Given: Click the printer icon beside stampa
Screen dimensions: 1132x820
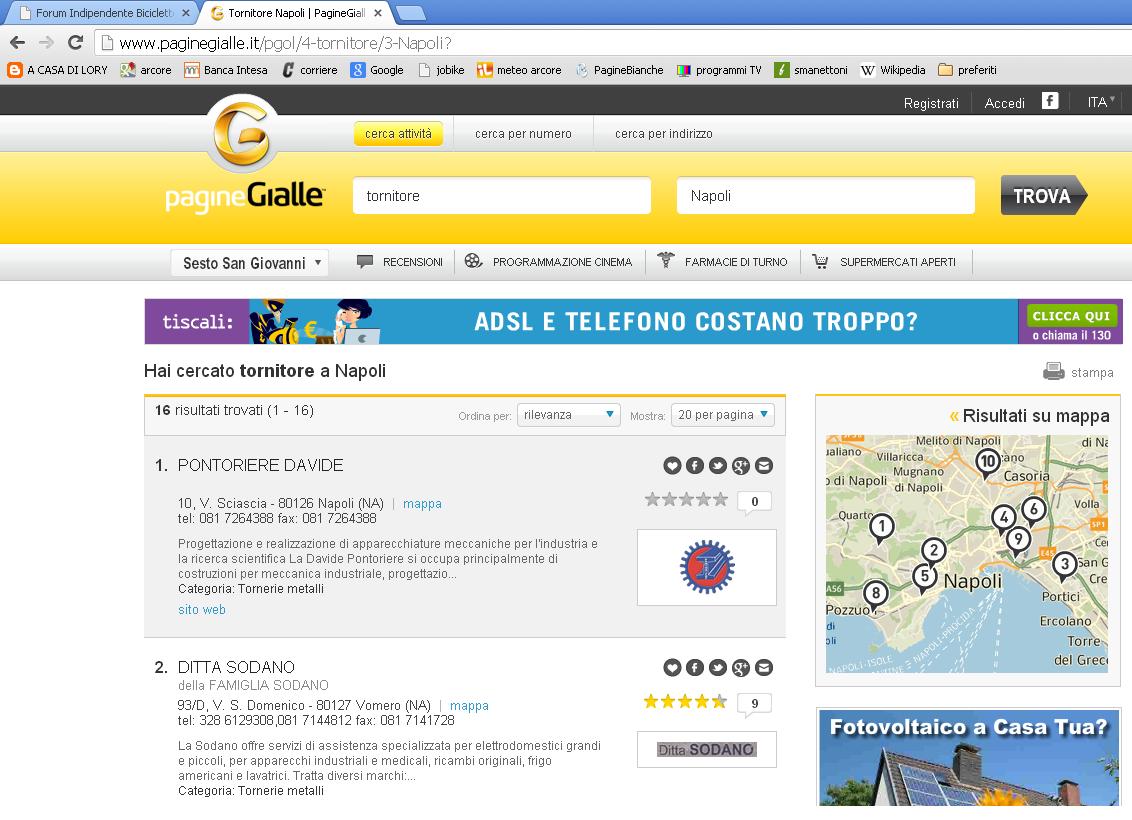Looking at the screenshot, I should [x=1054, y=372].
